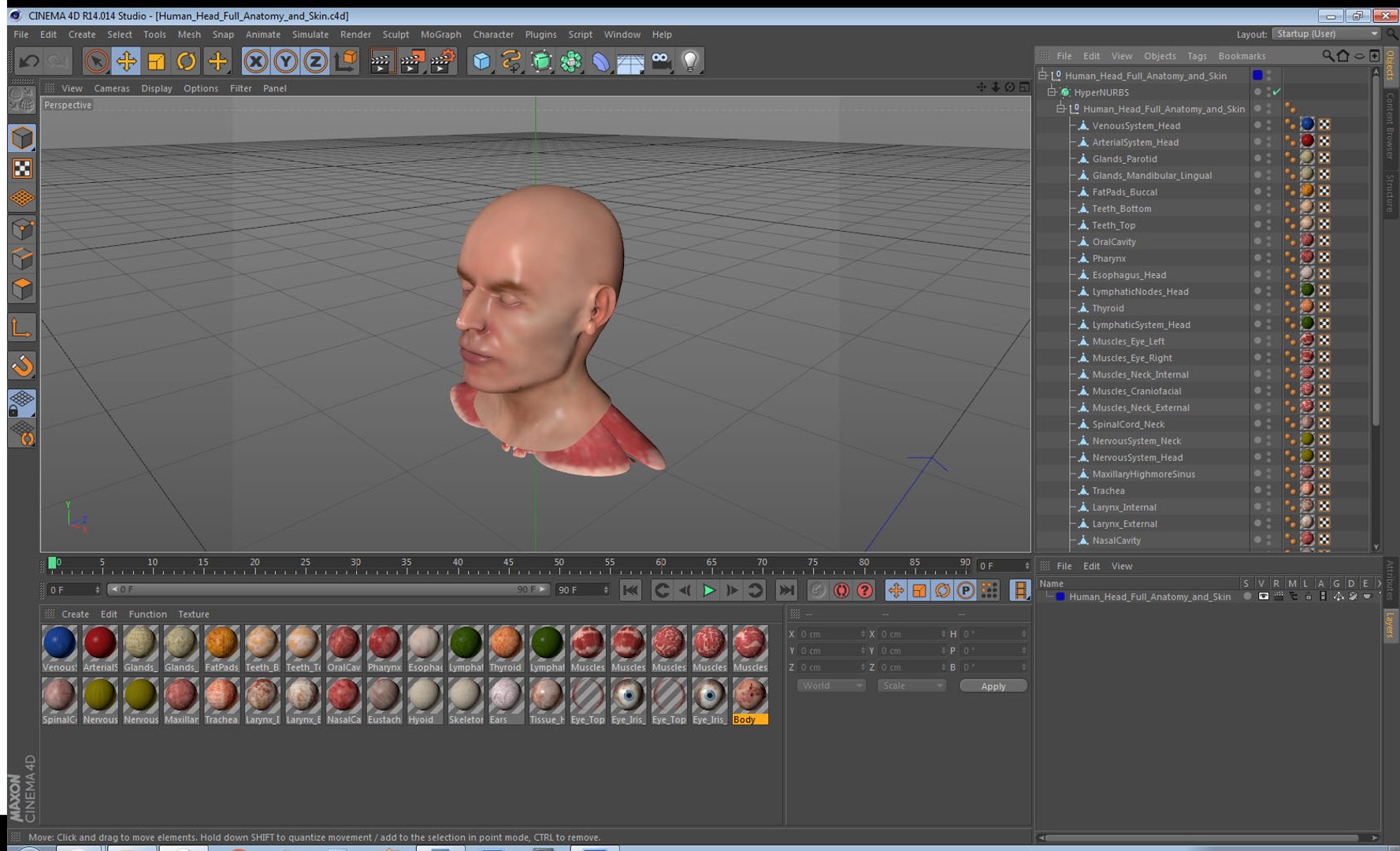Click the Apply button

[993, 686]
